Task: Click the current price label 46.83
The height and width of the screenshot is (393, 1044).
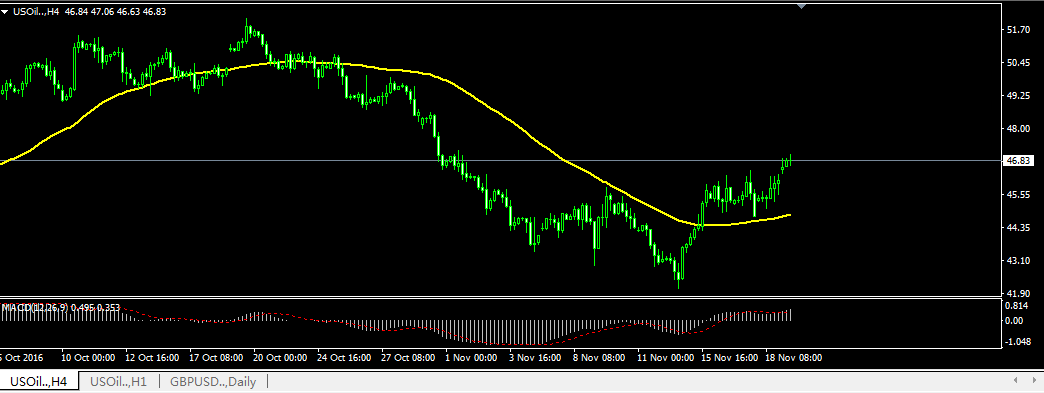Action: pyautogui.click(x=1020, y=161)
